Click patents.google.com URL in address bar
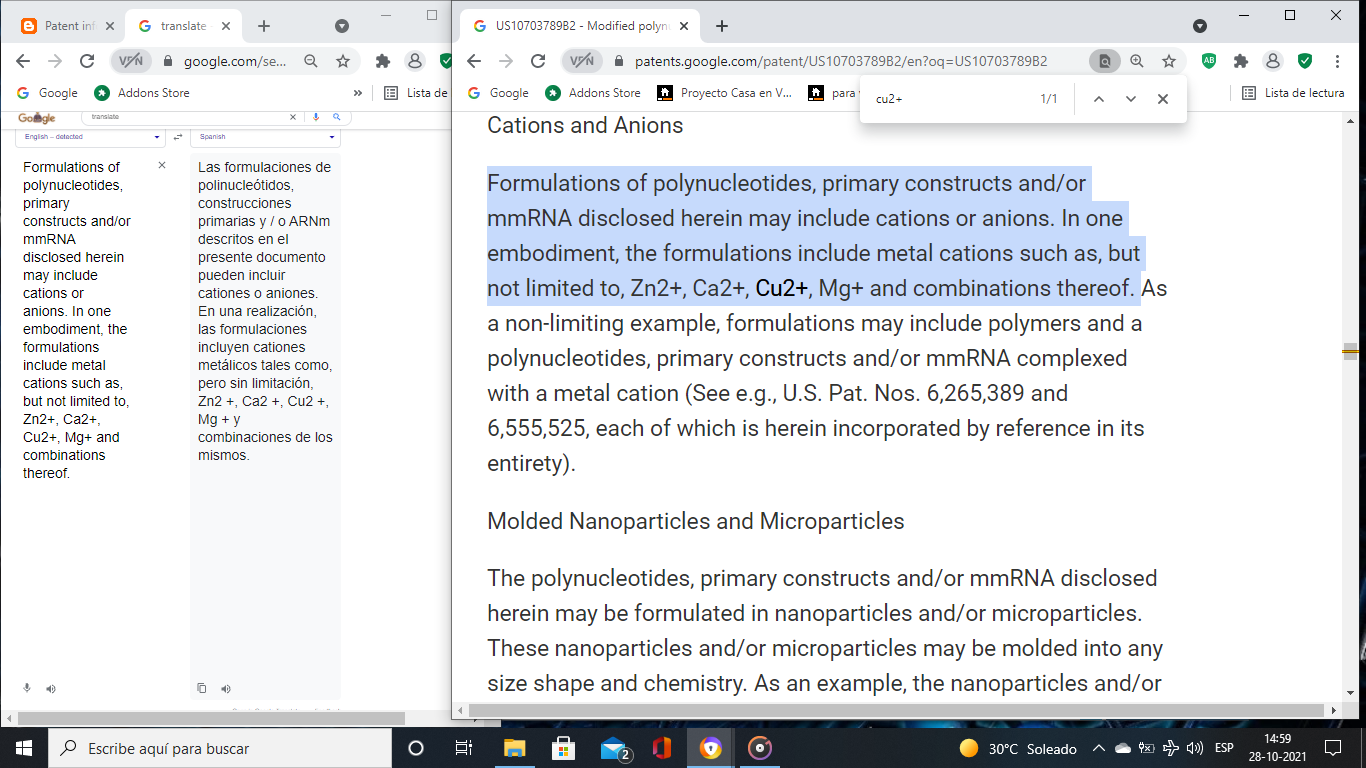Viewport: 1366px width, 768px height. (x=841, y=61)
